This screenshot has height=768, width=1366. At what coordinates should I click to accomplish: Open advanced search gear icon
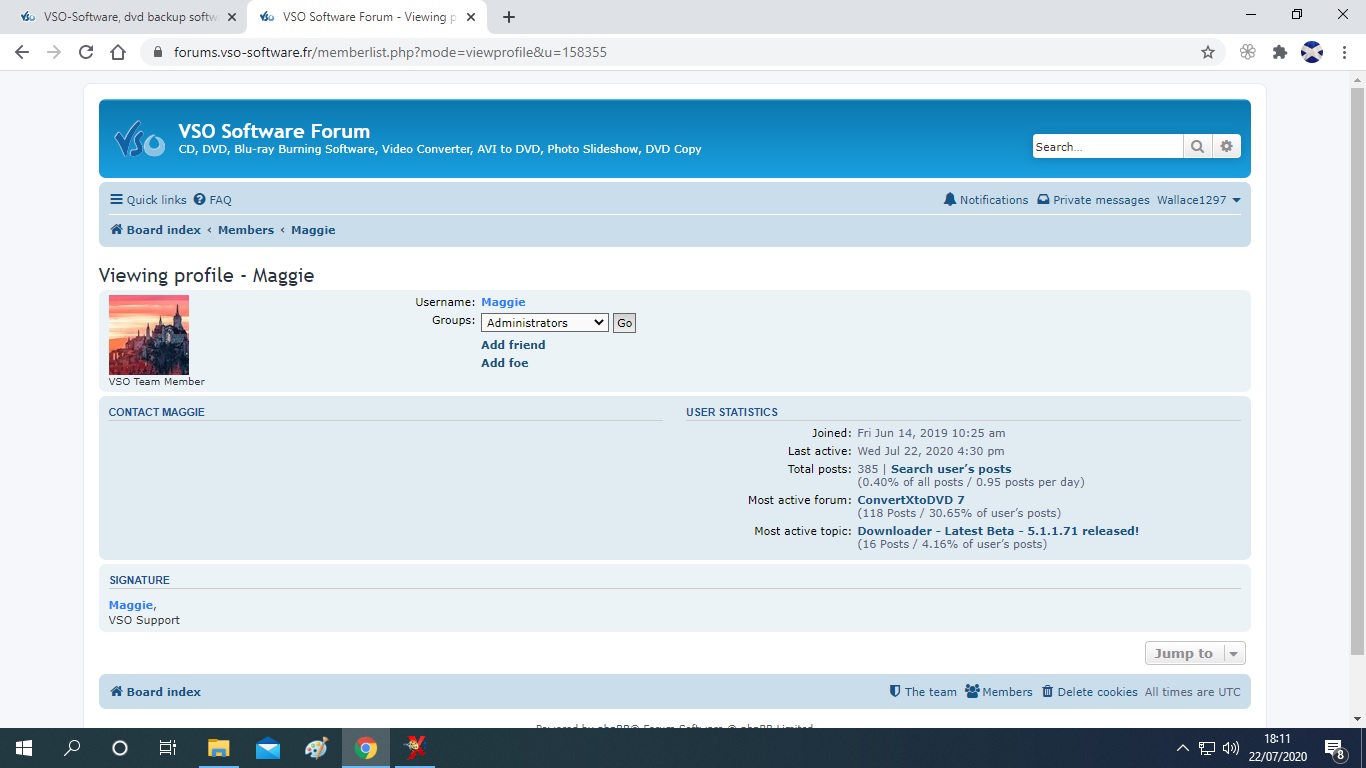[x=1226, y=146]
